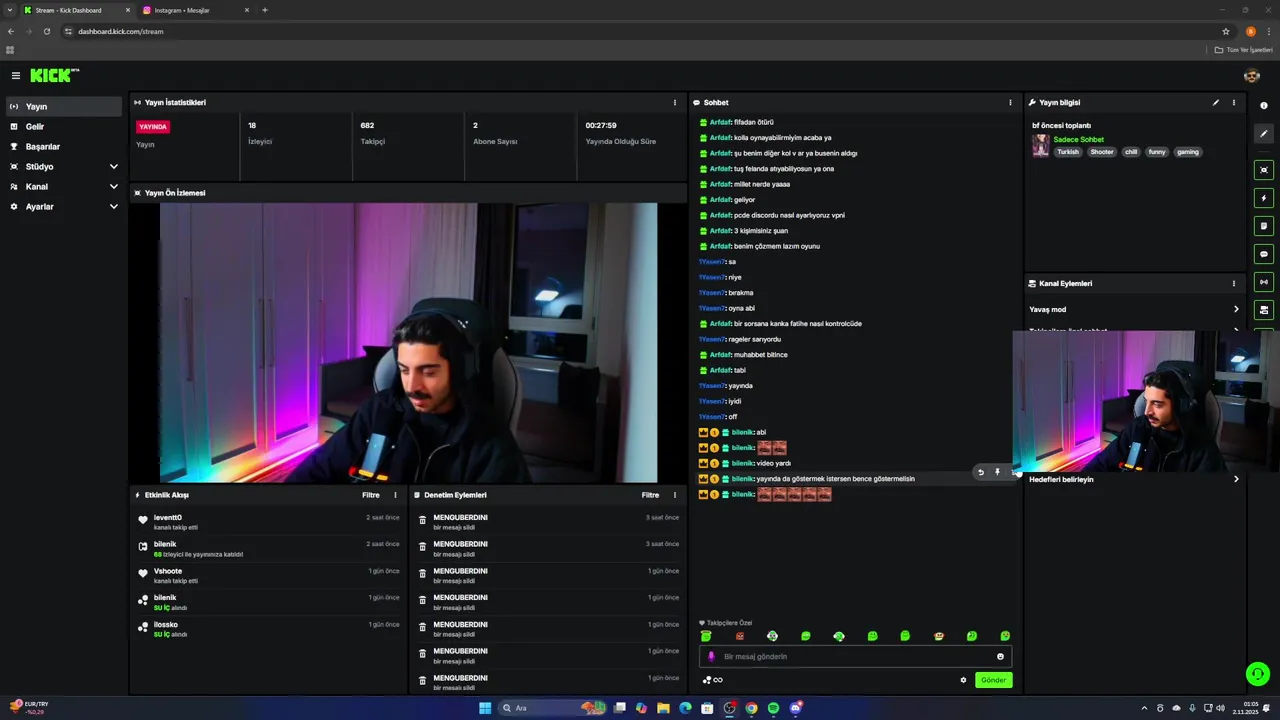Insert the red angry follower emote
The width and height of the screenshot is (1280, 720).
click(x=740, y=636)
